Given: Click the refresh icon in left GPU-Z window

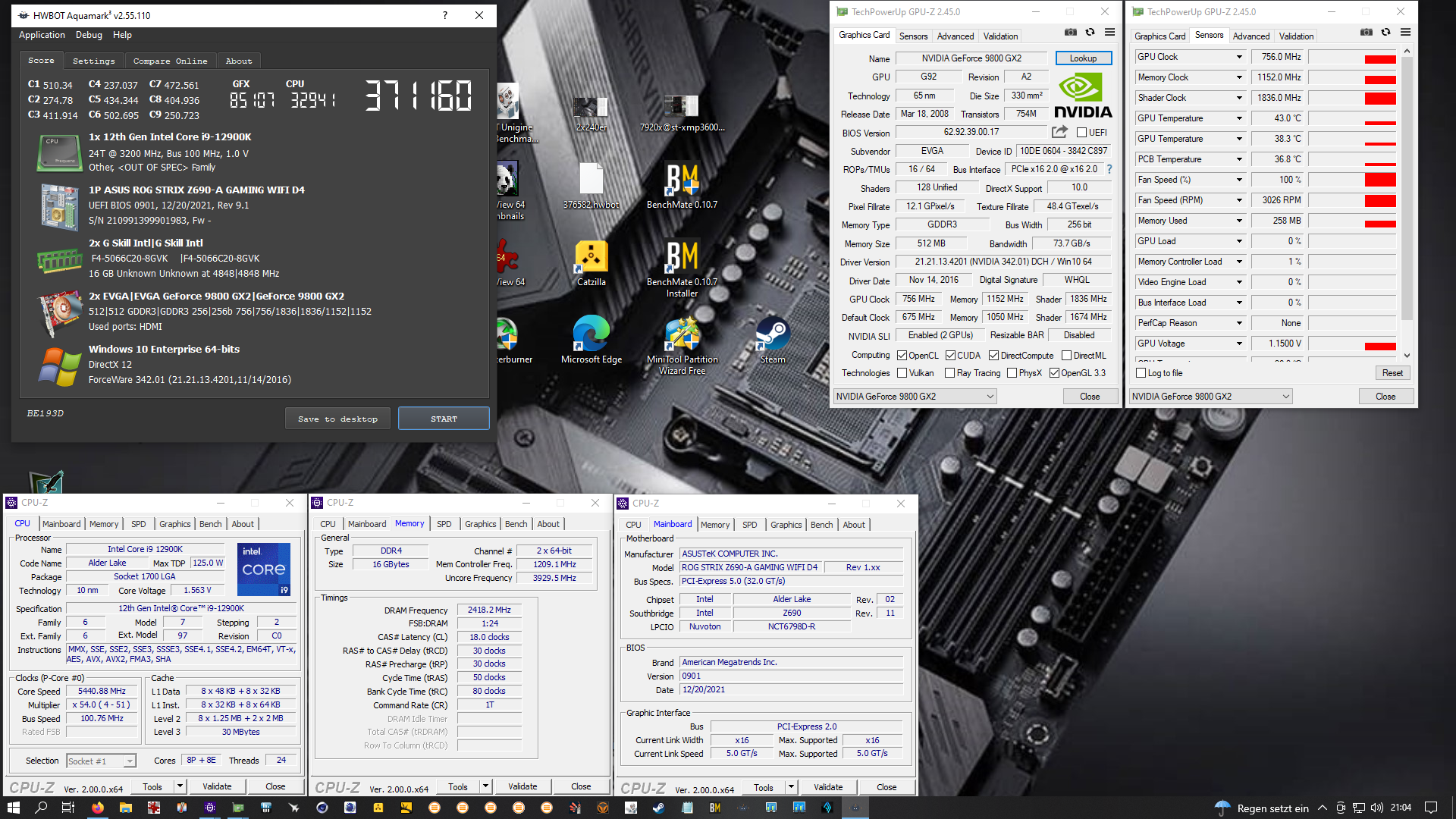Looking at the screenshot, I should pyautogui.click(x=1090, y=33).
